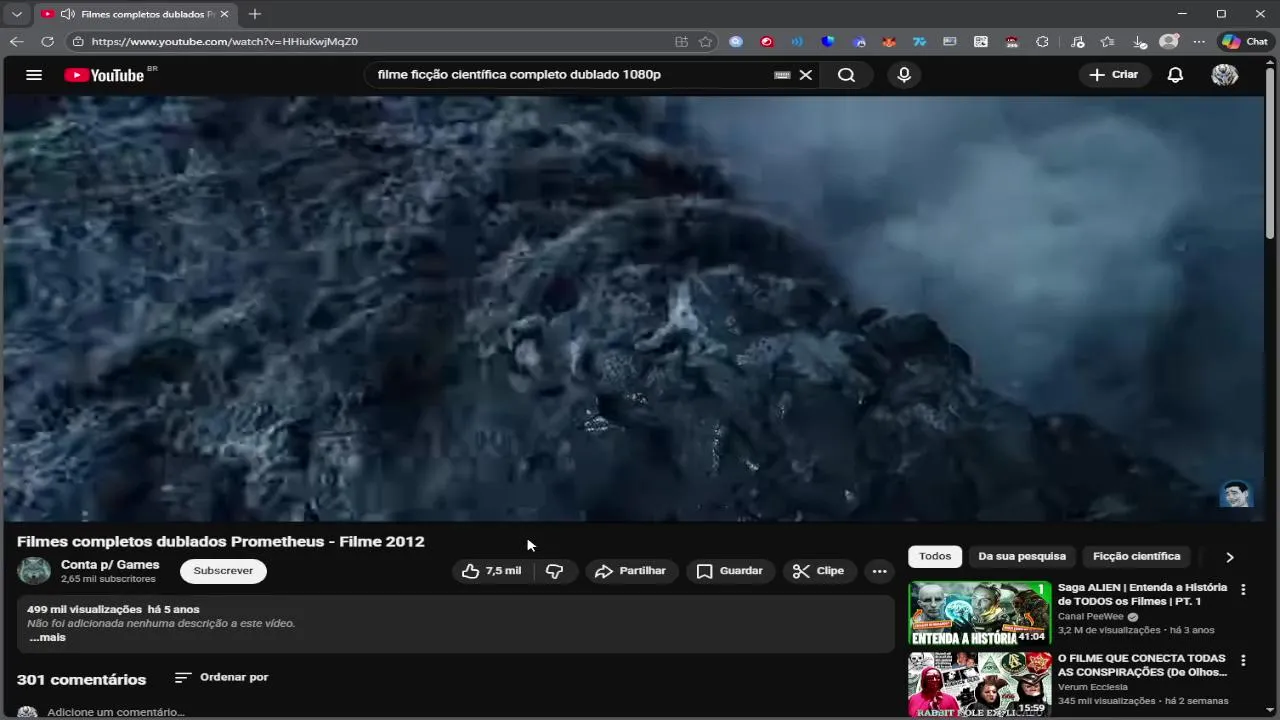Go to YouTube home via logo
The image size is (1280, 720).
coord(104,75)
